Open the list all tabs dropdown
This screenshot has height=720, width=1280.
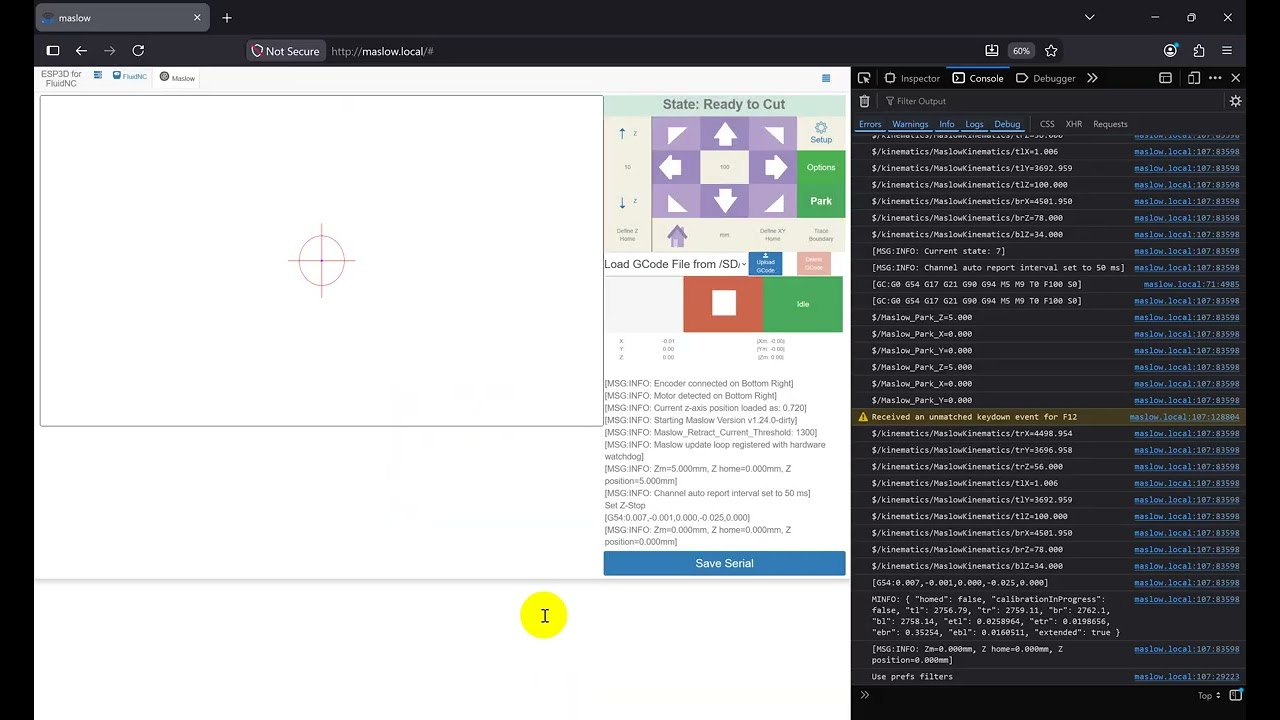[1090, 17]
